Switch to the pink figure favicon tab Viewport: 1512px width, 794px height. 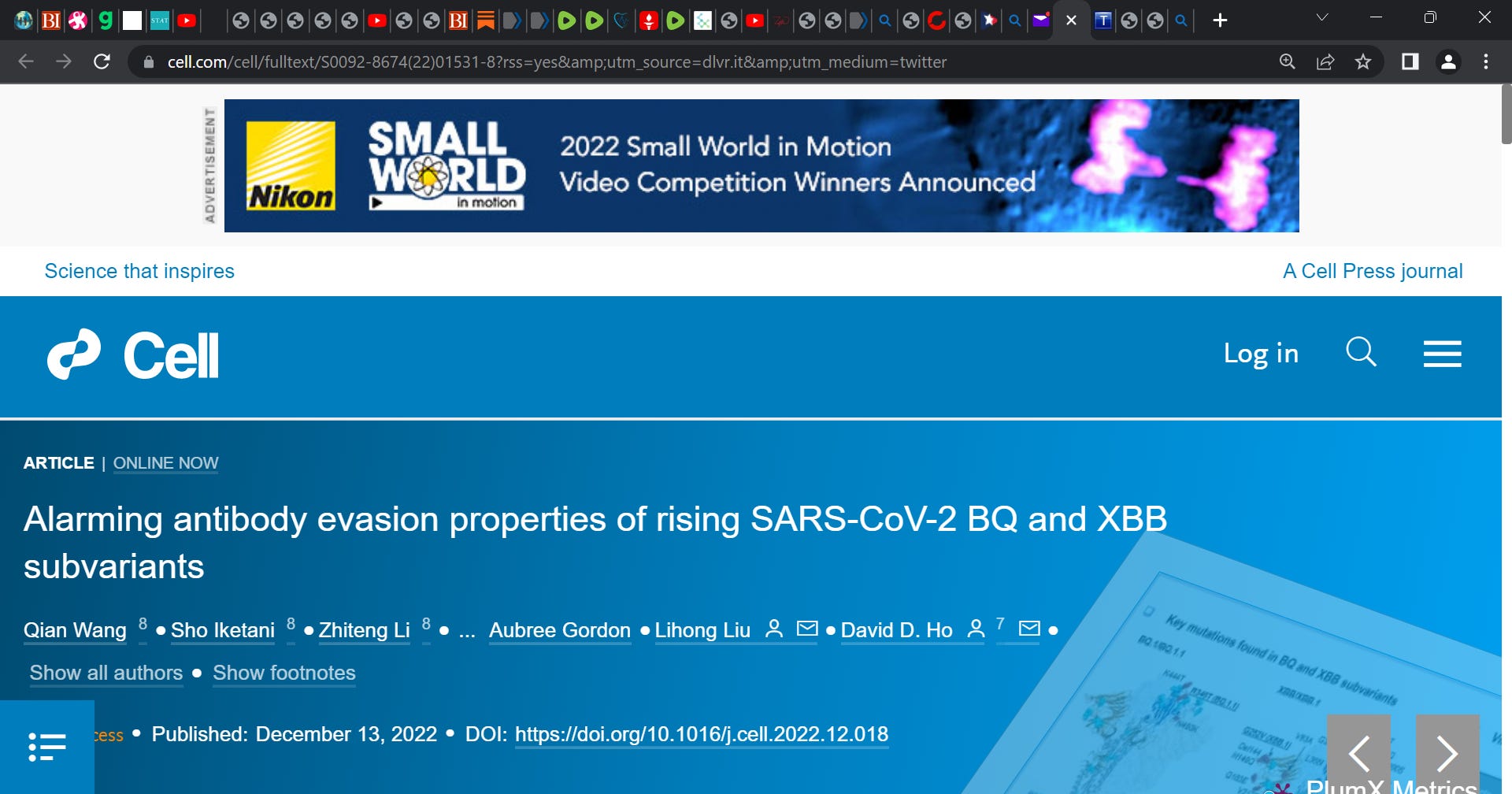click(78, 20)
